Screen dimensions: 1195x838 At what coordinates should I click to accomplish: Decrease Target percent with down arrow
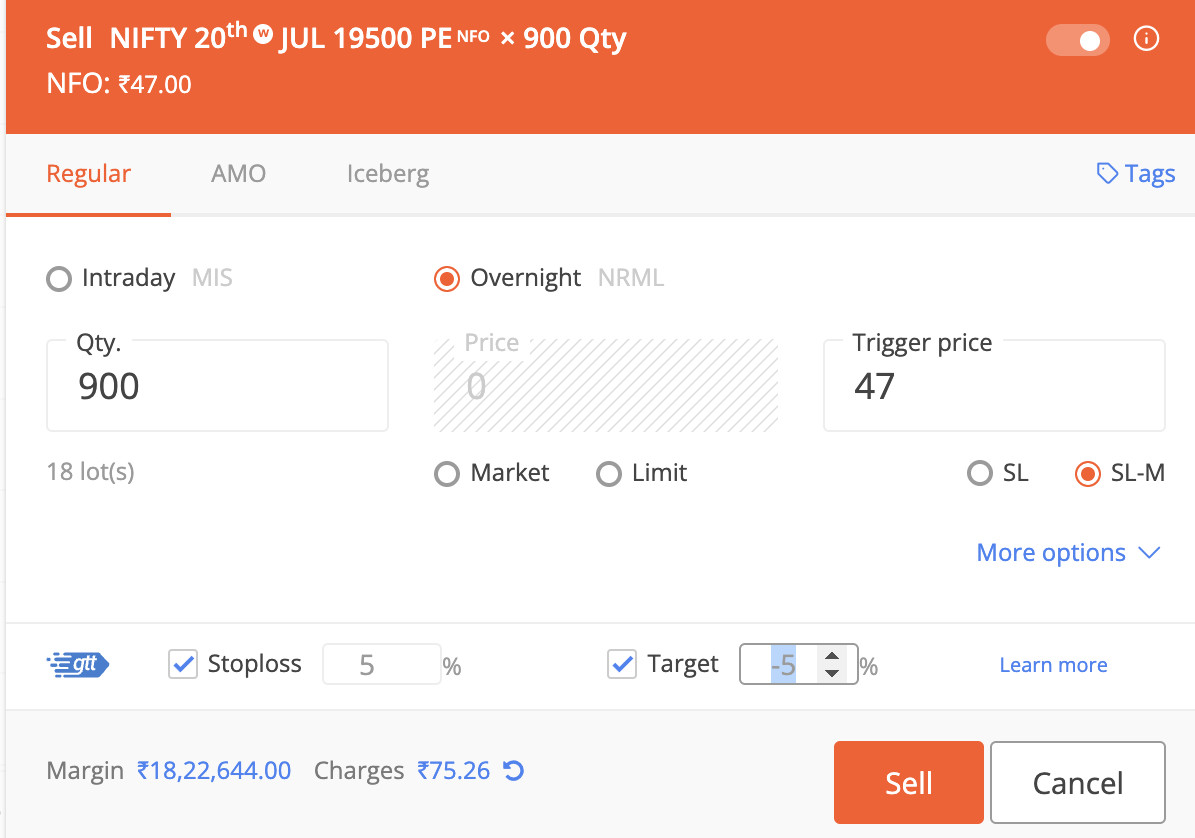832,673
